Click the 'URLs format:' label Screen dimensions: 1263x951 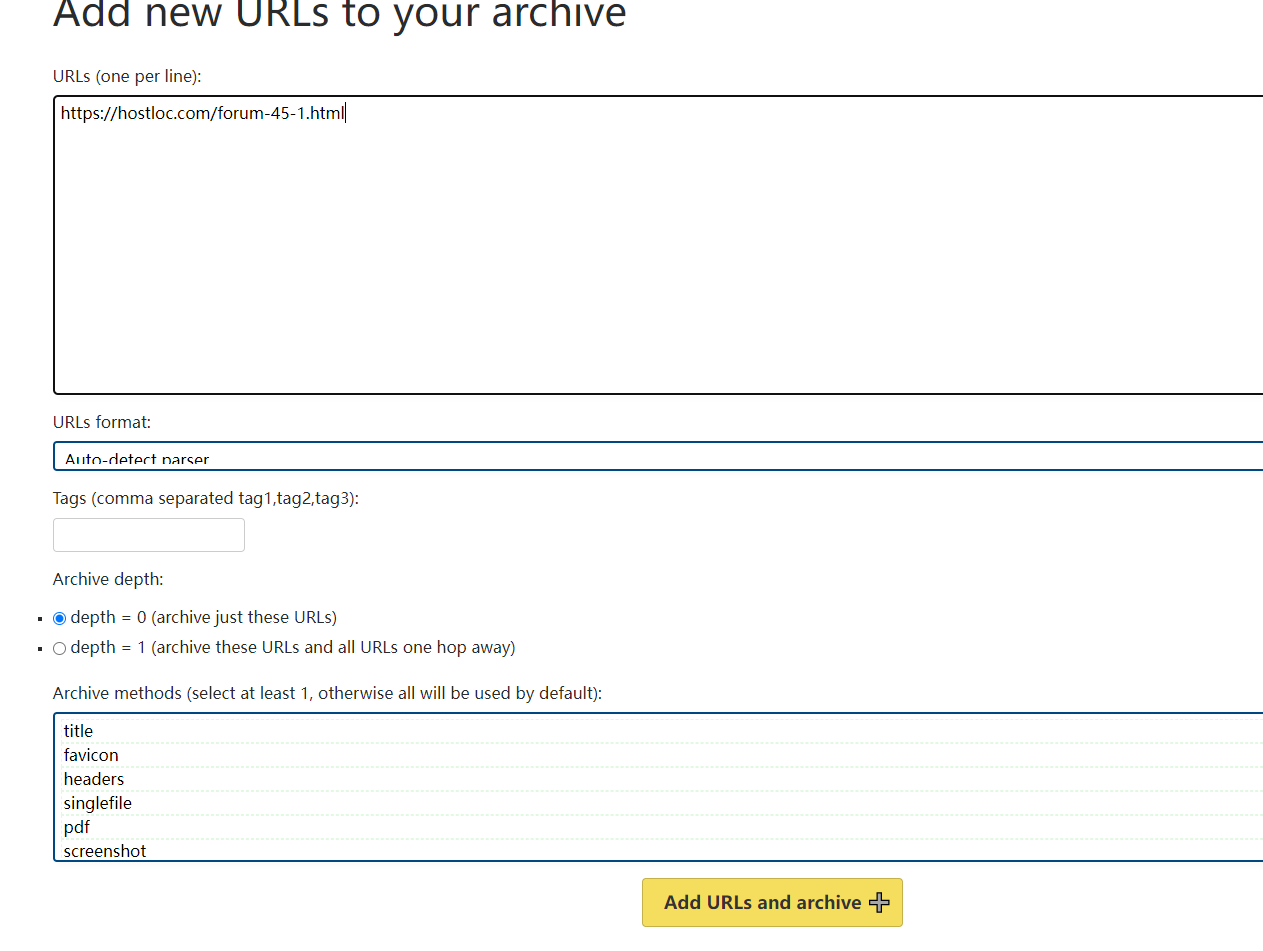coord(102,422)
